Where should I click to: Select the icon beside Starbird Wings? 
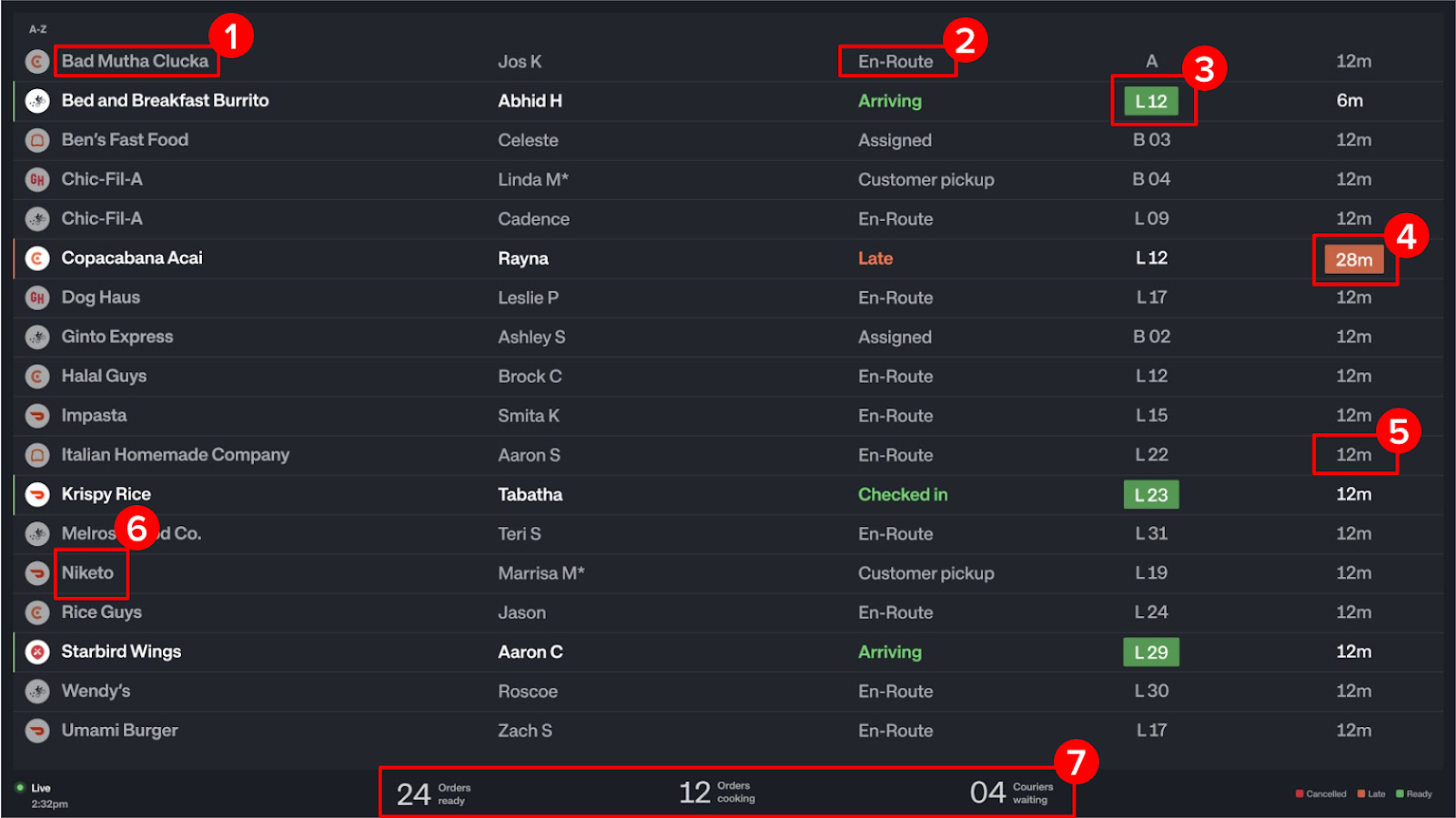point(37,651)
